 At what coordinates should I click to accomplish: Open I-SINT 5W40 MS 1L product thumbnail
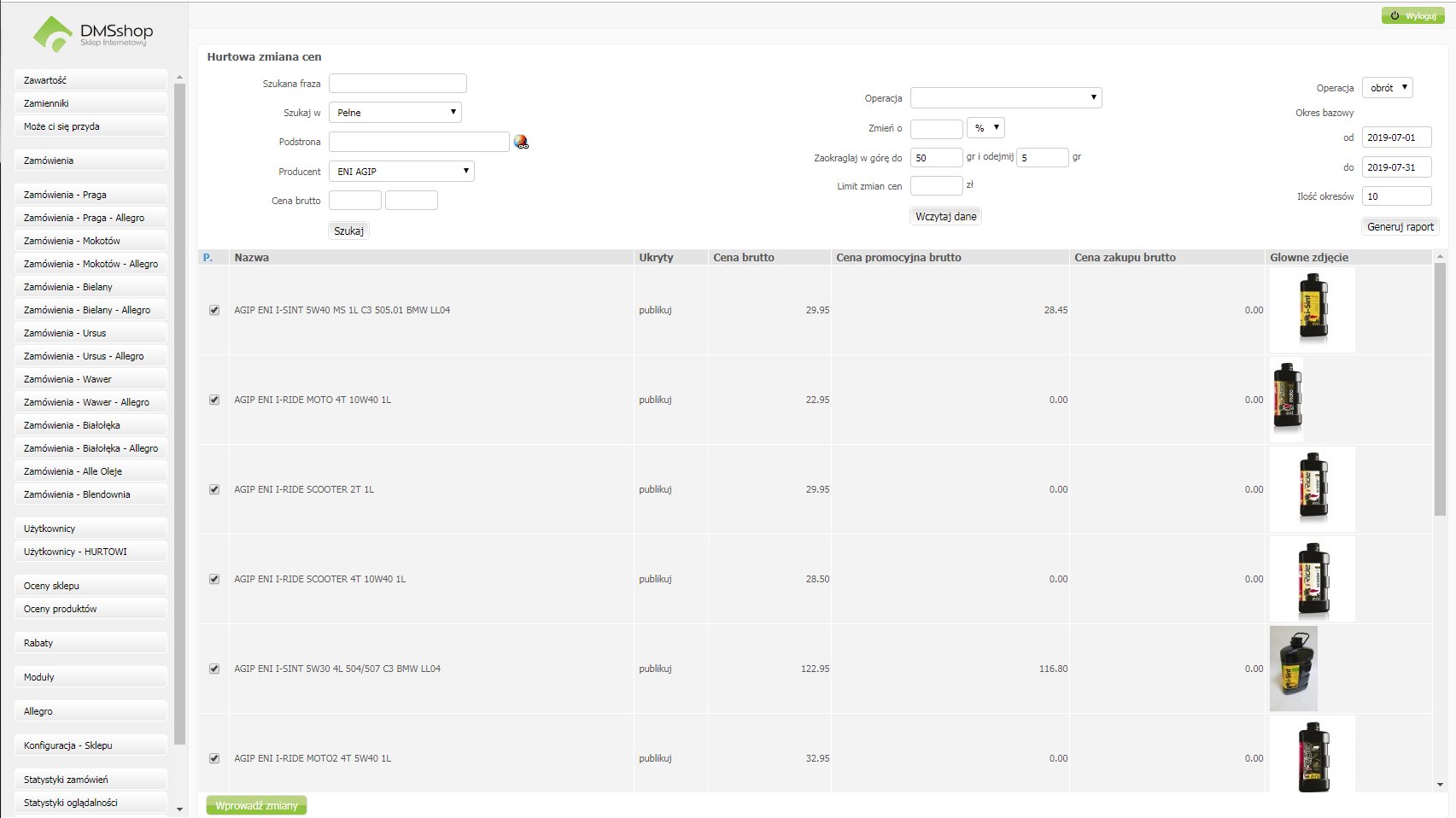click(1313, 310)
